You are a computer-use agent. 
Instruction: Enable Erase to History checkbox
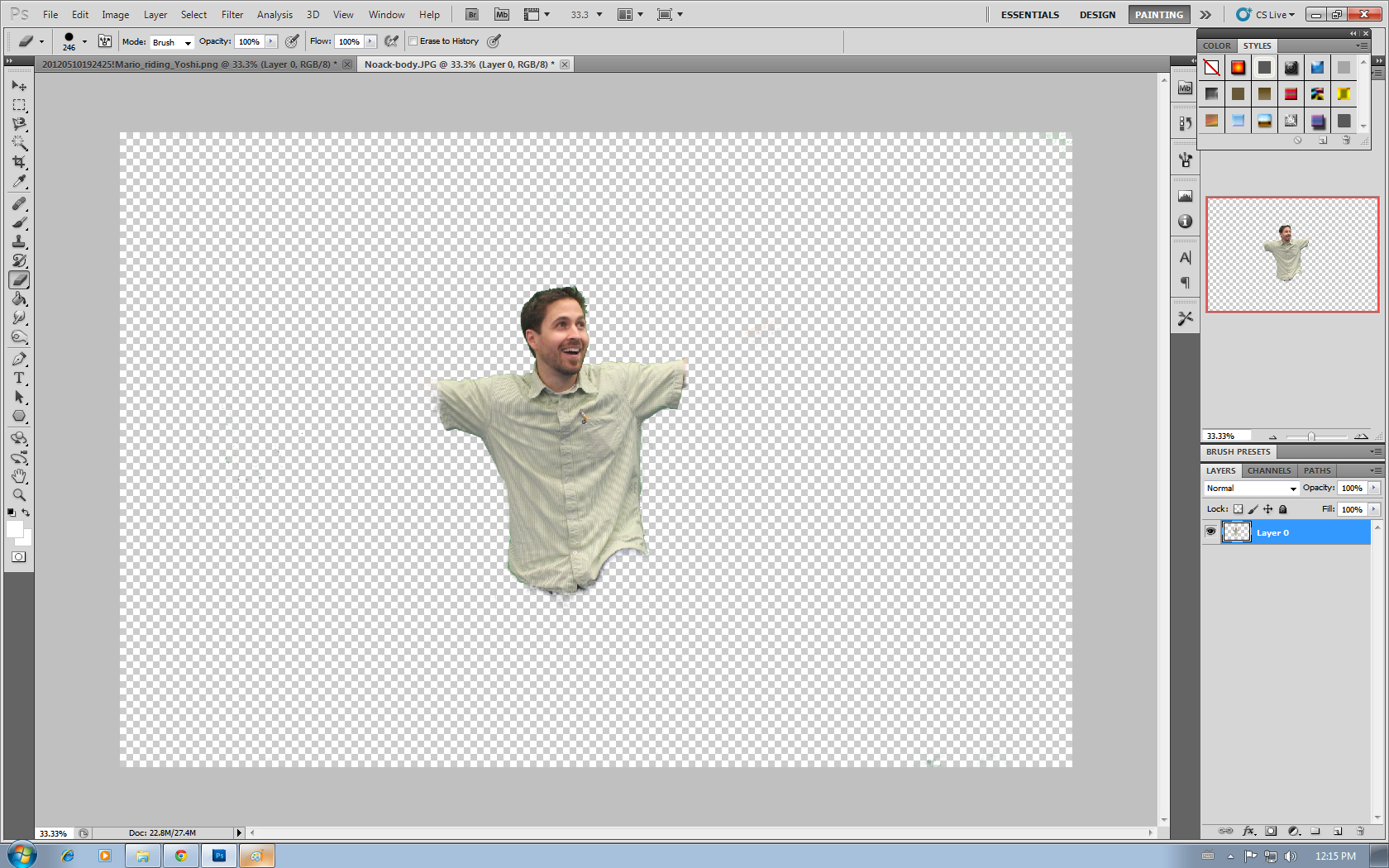point(413,41)
